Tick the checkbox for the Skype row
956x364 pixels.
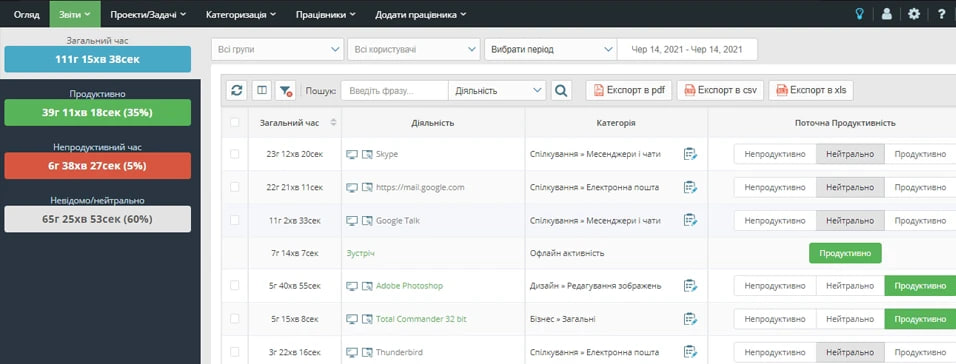[235, 154]
